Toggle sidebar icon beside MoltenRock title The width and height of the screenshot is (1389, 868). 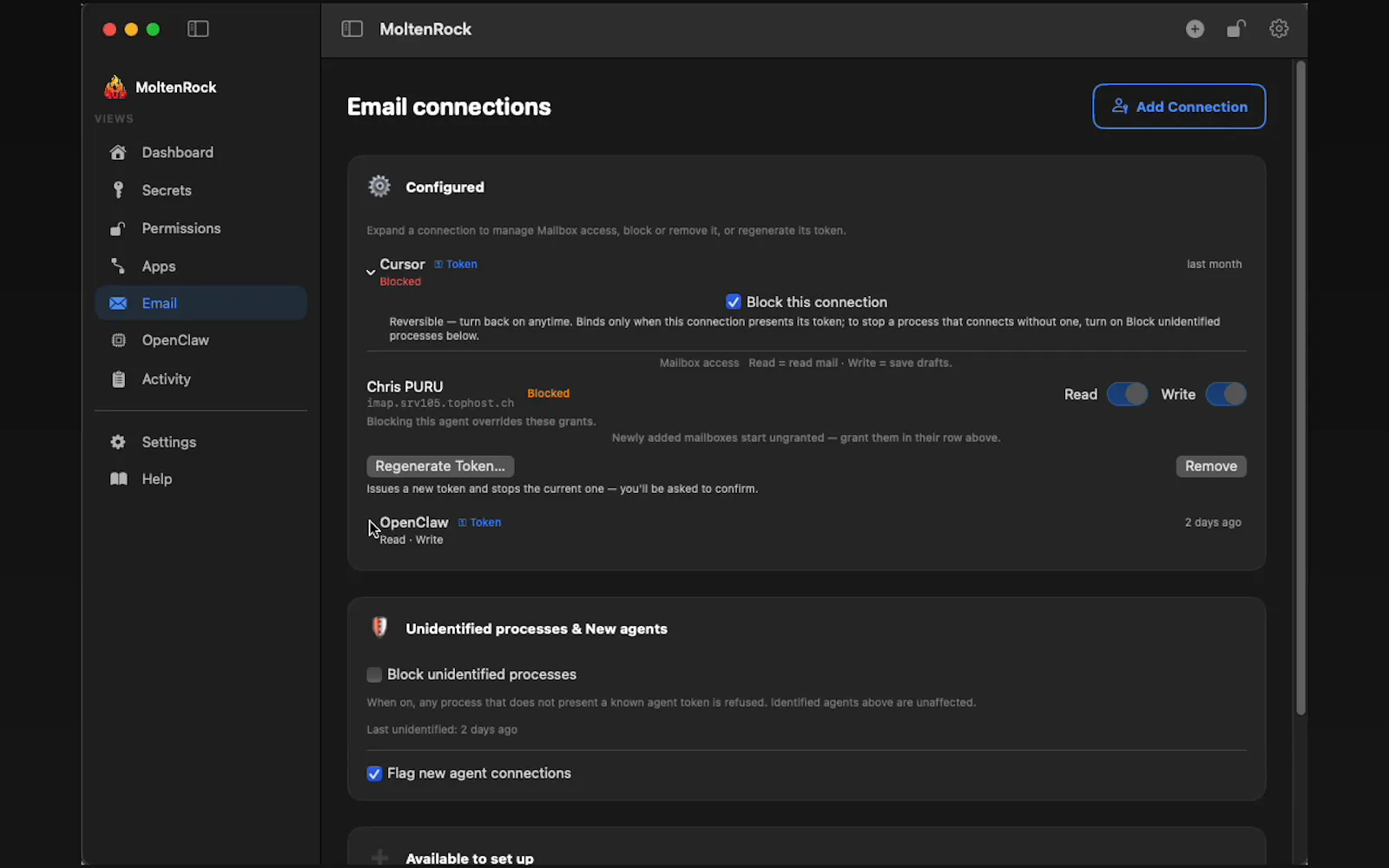[x=352, y=29]
